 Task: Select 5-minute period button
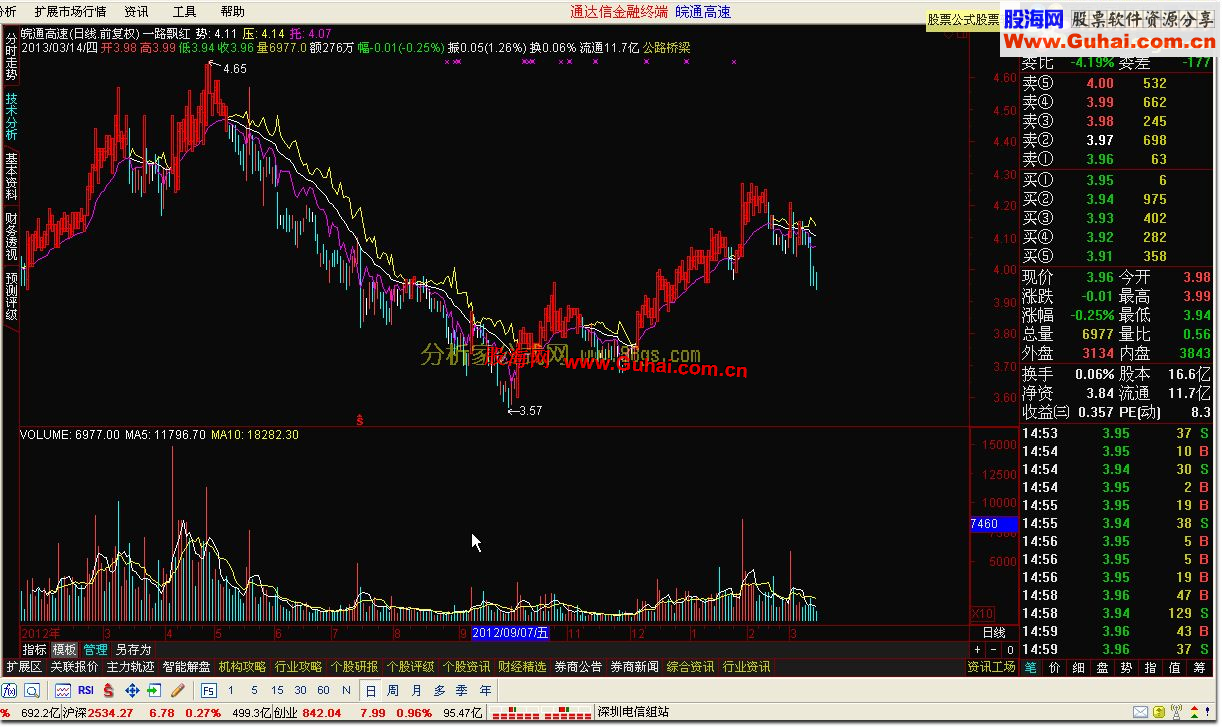click(x=254, y=690)
